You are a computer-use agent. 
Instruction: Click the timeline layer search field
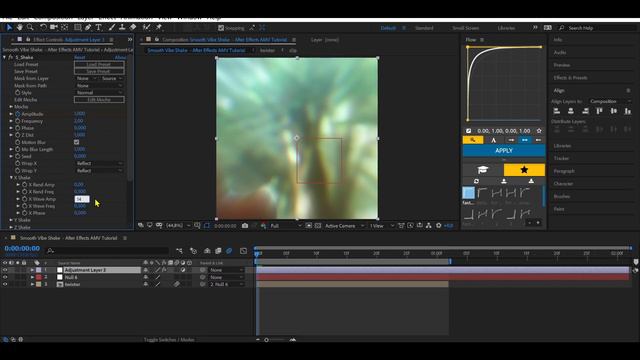click(107, 251)
